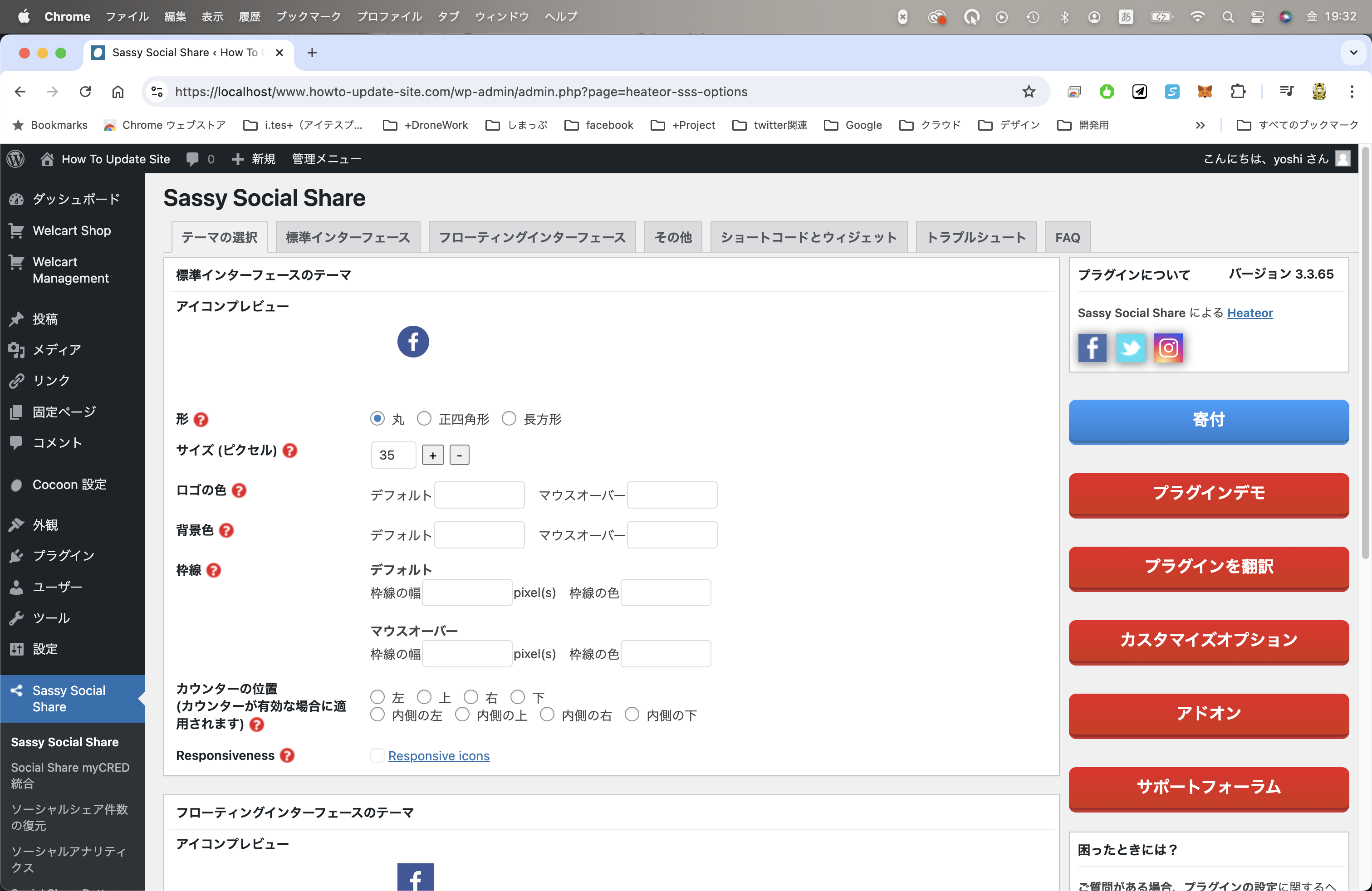Select the 正四角形 shape radio button

tap(424, 418)
